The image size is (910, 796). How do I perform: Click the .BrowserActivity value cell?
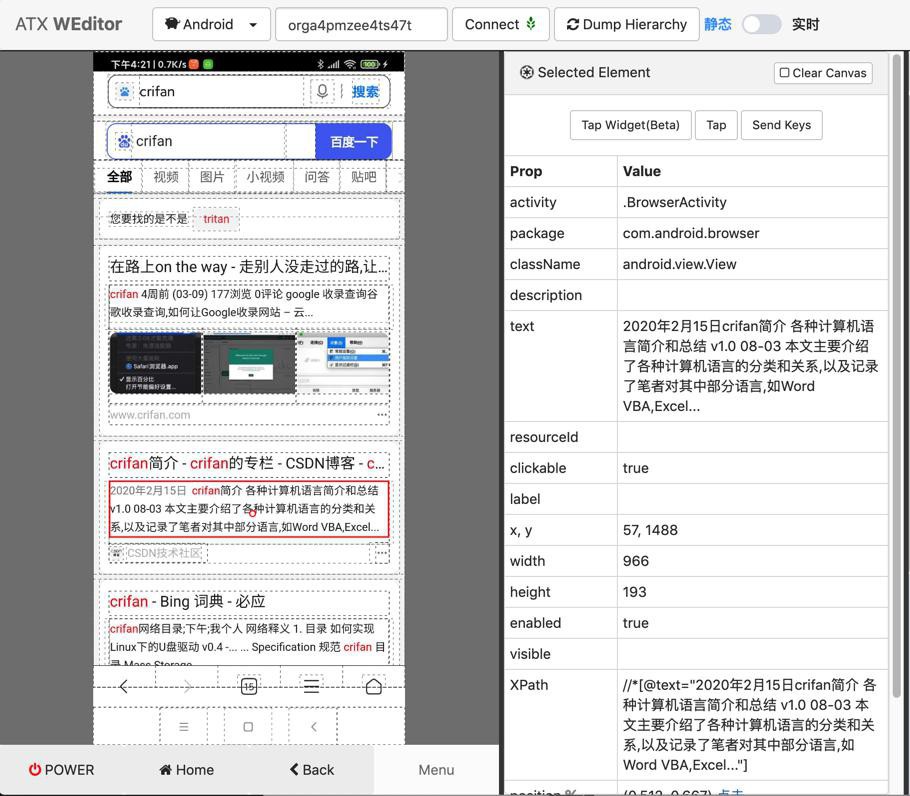click(x=752, y=202)
